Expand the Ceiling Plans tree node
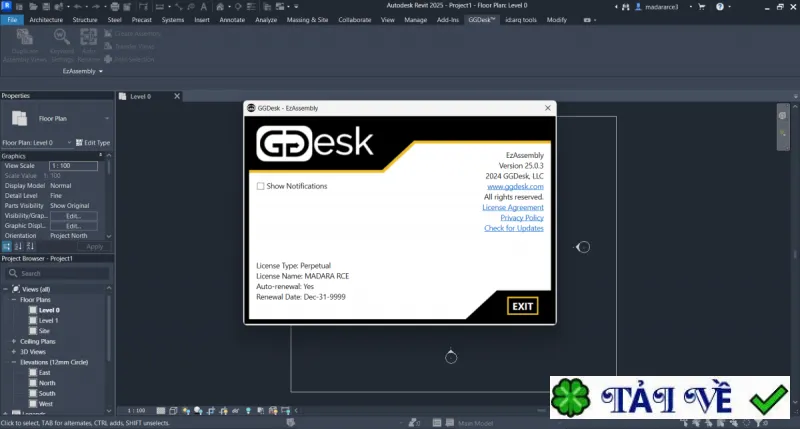Viewport: 800px width, 429px height. (14, 341)
